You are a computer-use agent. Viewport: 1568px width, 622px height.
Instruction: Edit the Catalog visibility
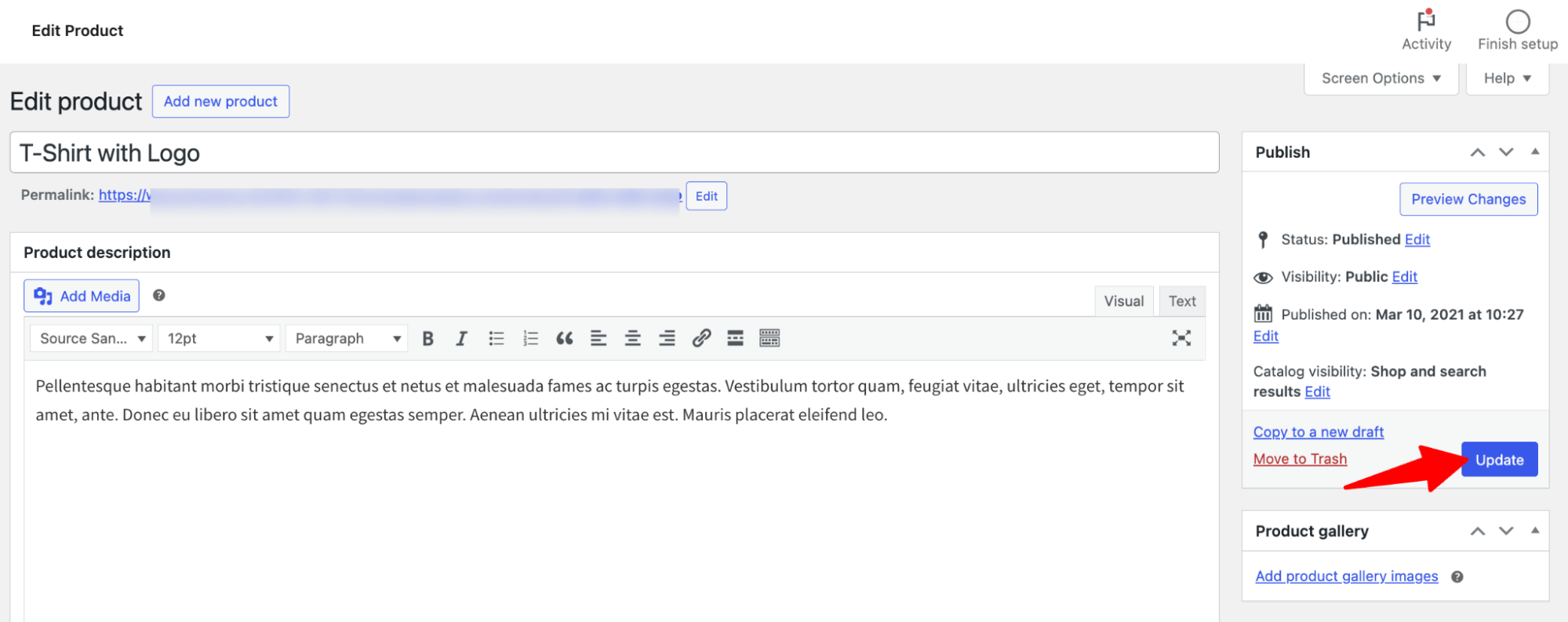tap(1317, 391)
